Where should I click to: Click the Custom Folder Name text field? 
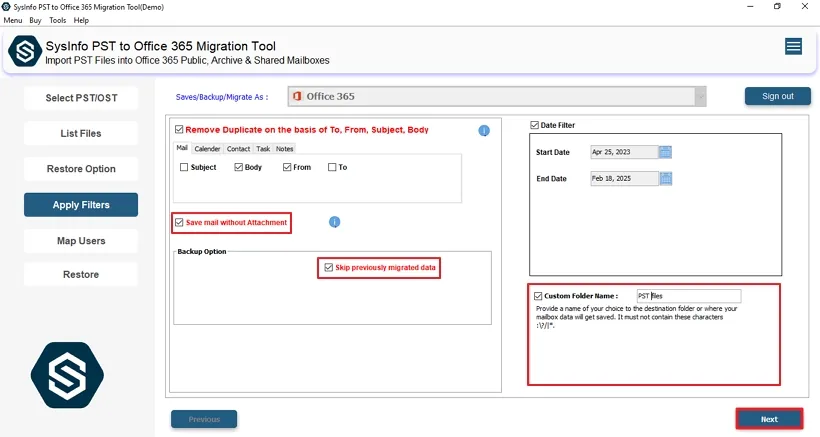(x=688, y=296)
